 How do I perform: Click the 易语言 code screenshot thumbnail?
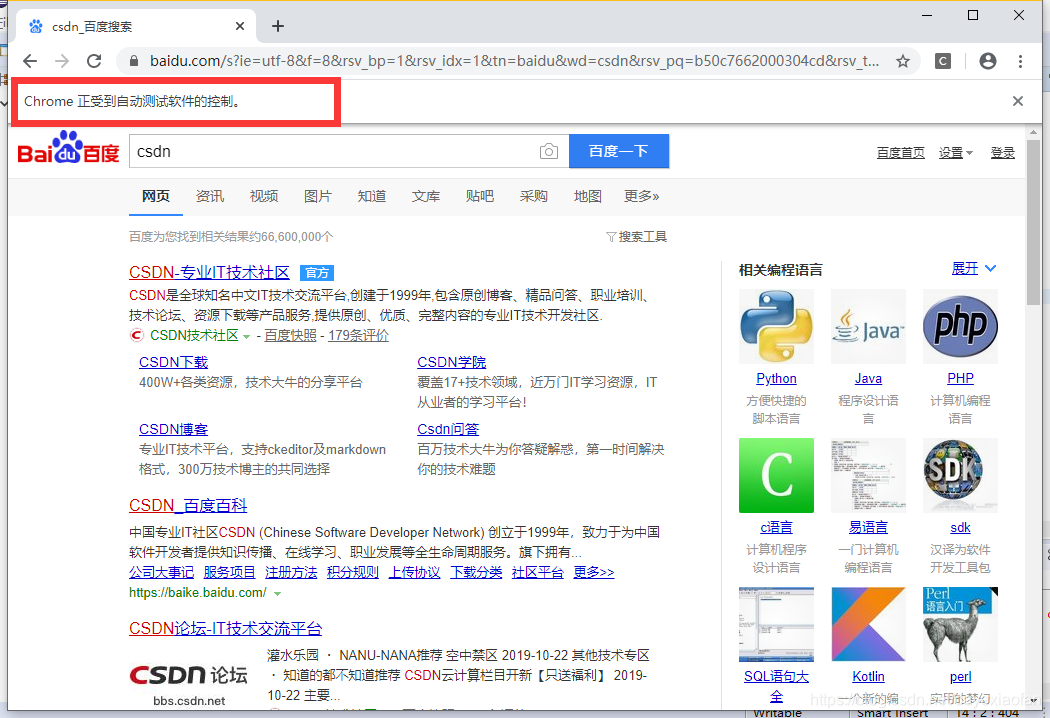[868, 476]
